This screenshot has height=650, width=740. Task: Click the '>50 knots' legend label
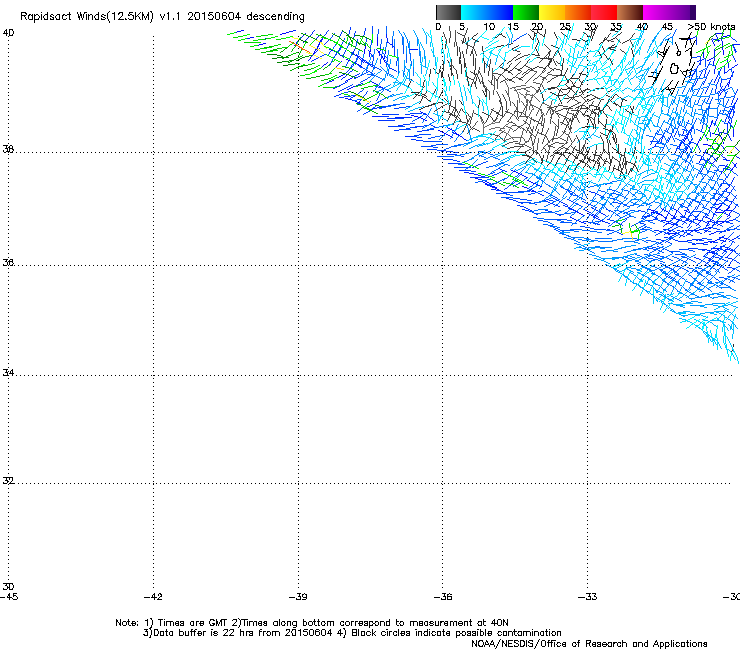[711, 27]
